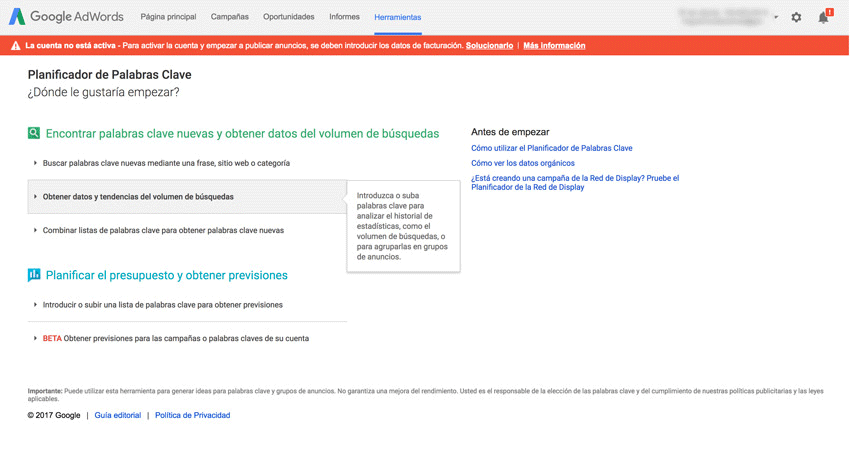Click the '© 2017 Google' footer text
The image size is (850, 462).
[x=54, y=415]
